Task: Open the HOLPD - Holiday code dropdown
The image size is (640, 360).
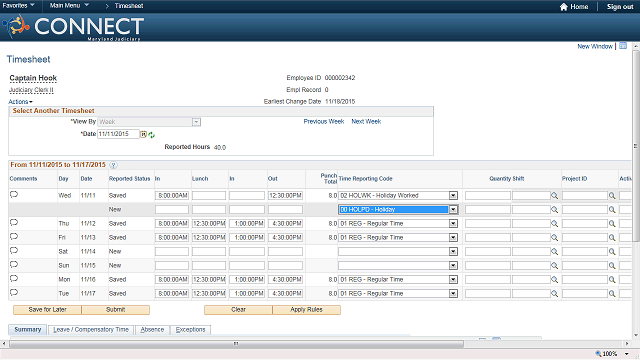Action: coord(453,209)
